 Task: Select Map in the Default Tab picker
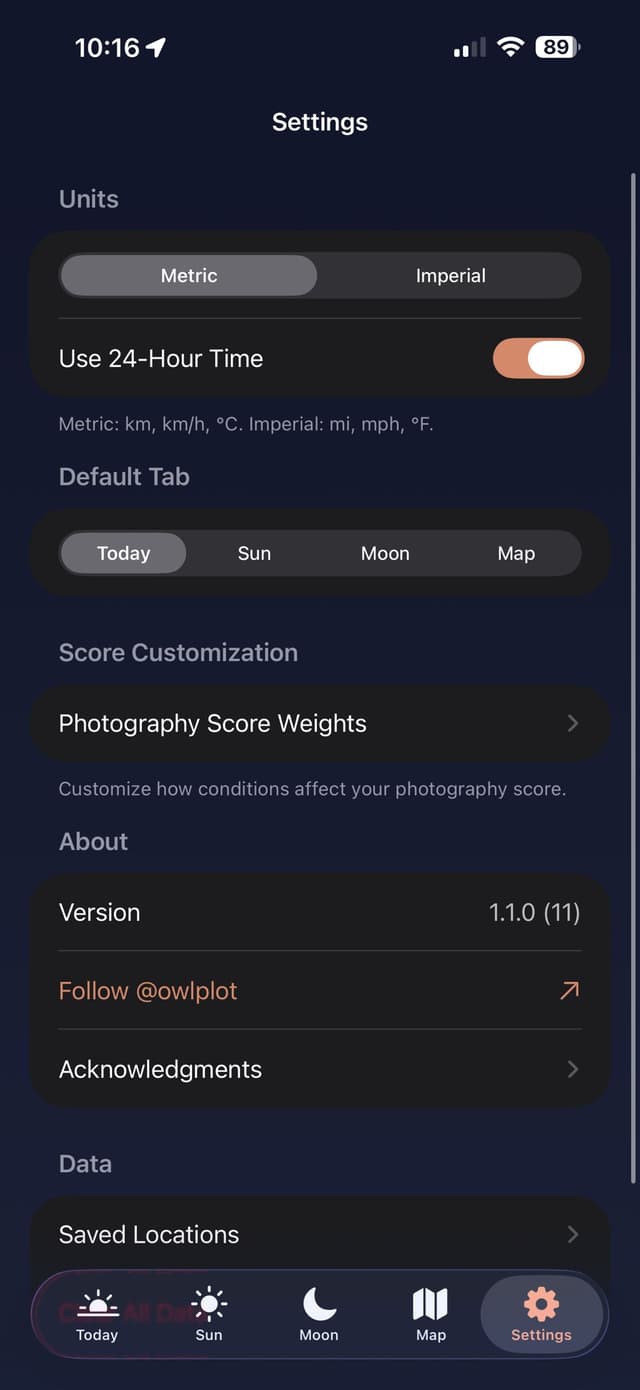516,553
